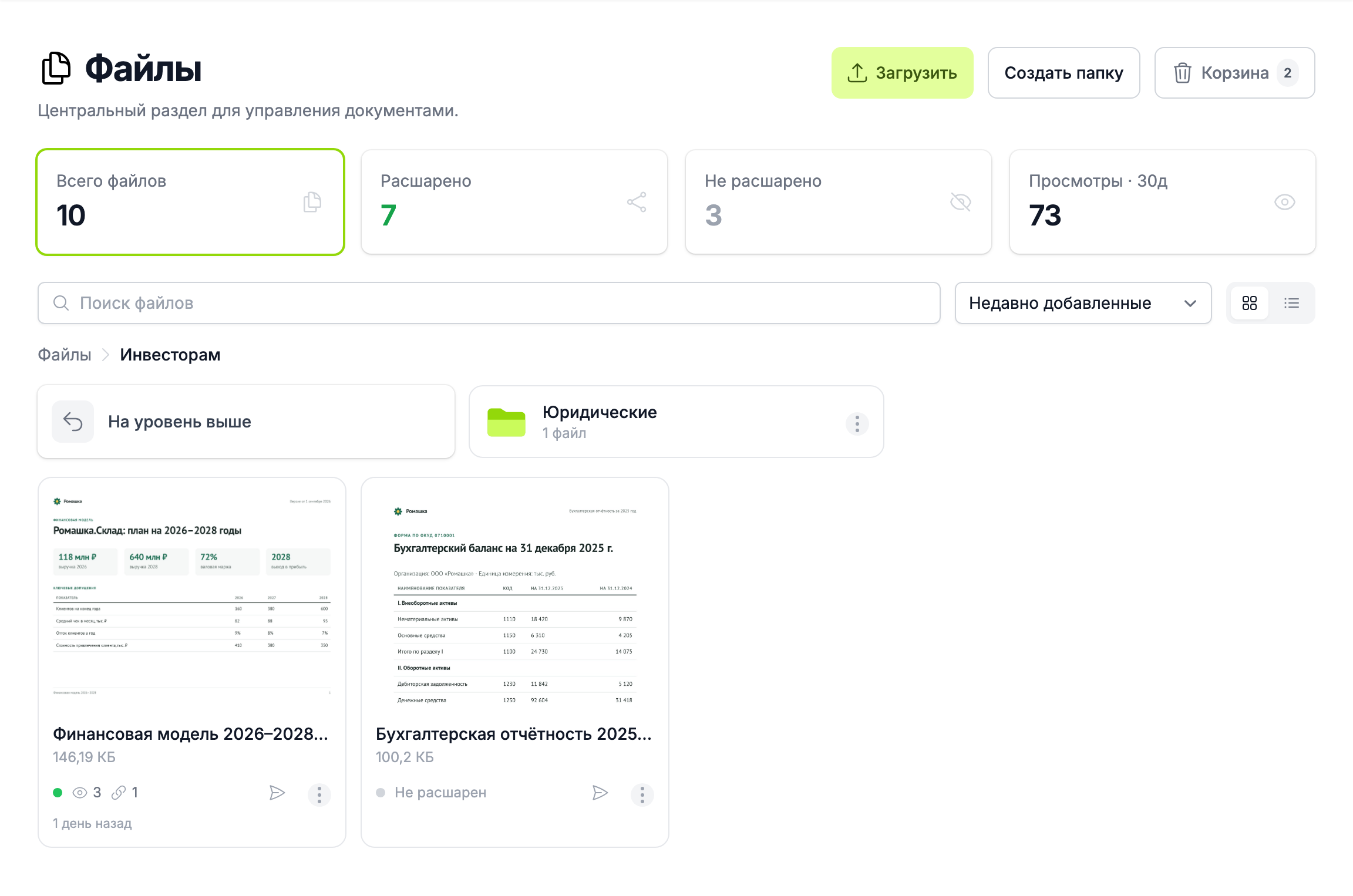The image size is (1353, 896).
Task: Click Создать папку button
Action: [x=1063, y=73]
